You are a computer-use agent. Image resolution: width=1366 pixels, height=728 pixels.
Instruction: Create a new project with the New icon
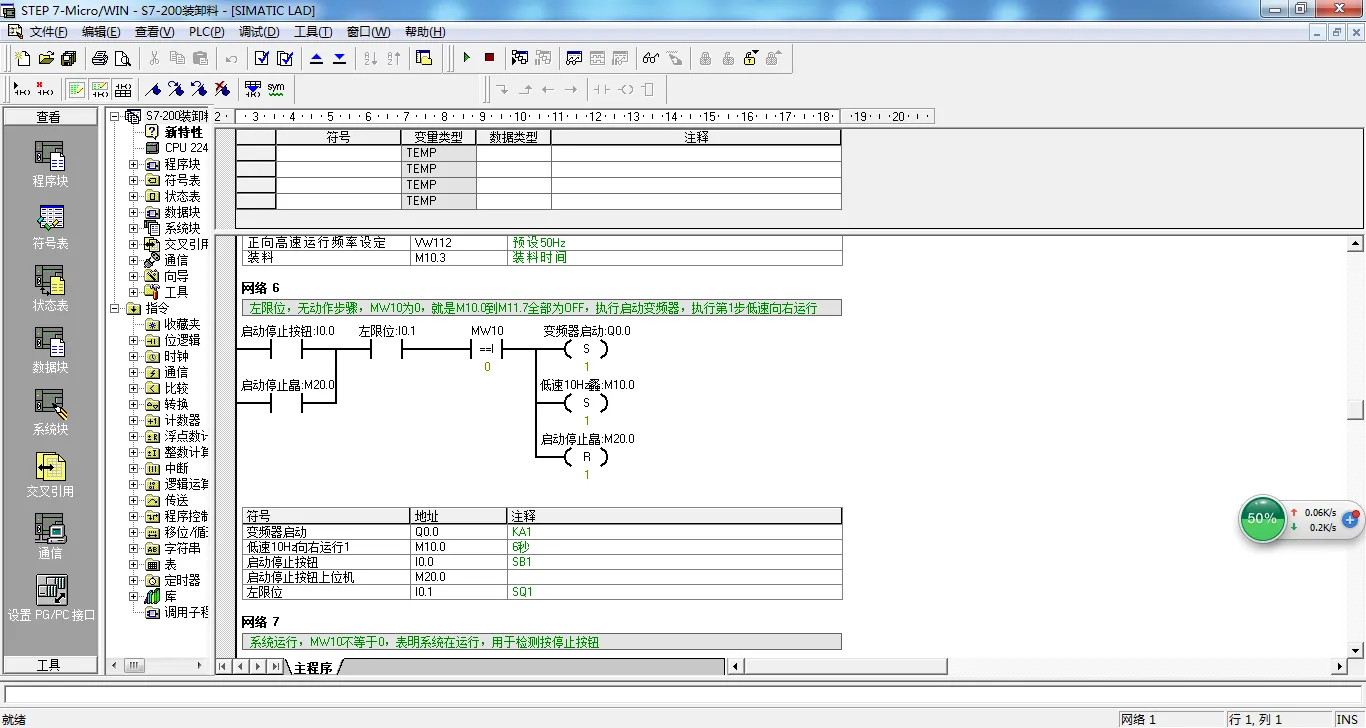tap(22, 58)
